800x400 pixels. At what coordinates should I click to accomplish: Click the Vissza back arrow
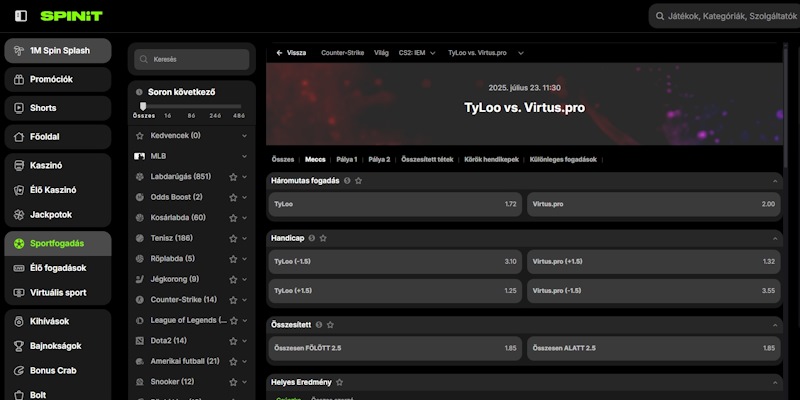click(x=279, y=53)
